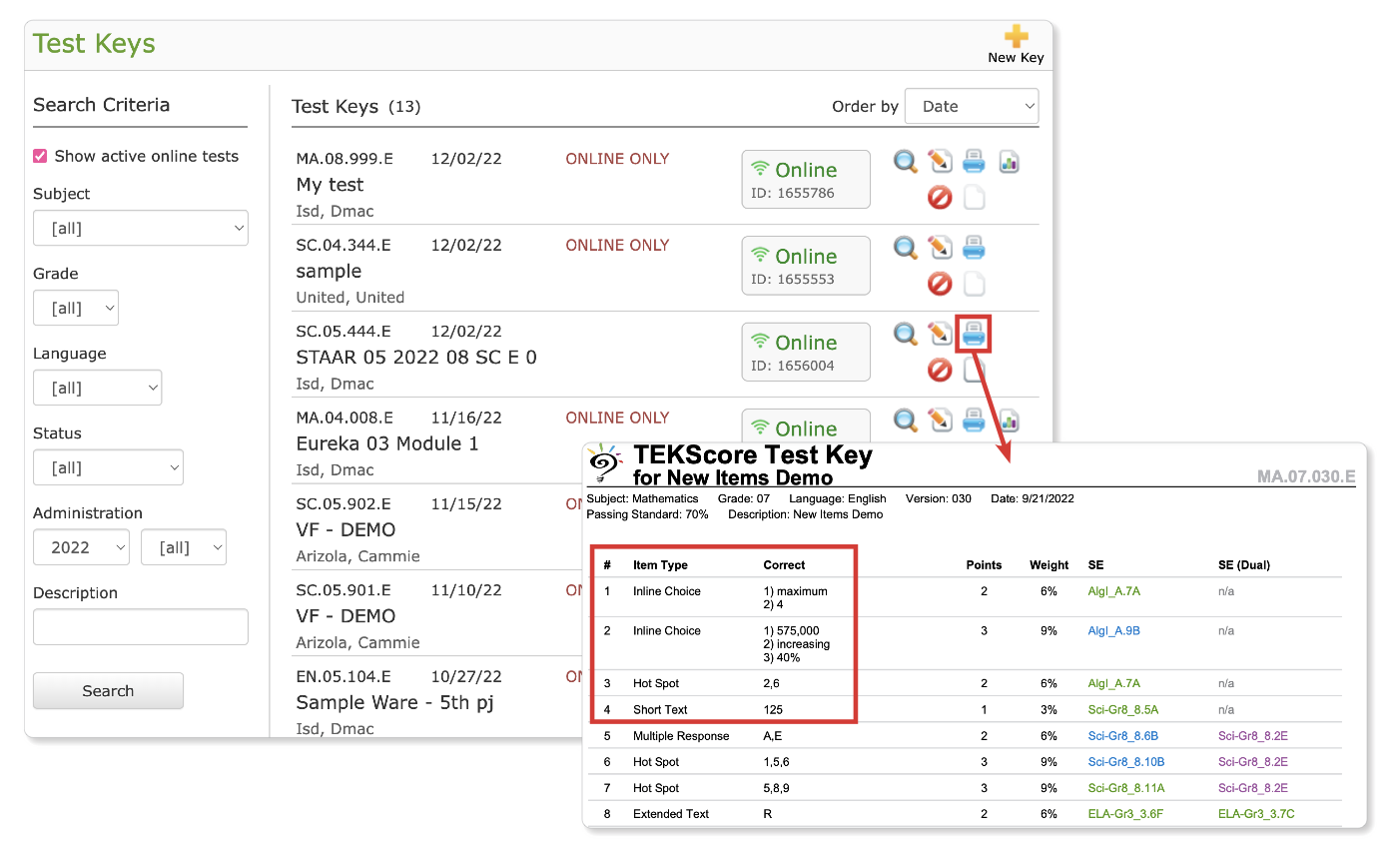Image resolution: width=1400 pixels, height=845 pixels.
Task: Open the AlgI_A.9B standard link
Action: click(1113, 631)
